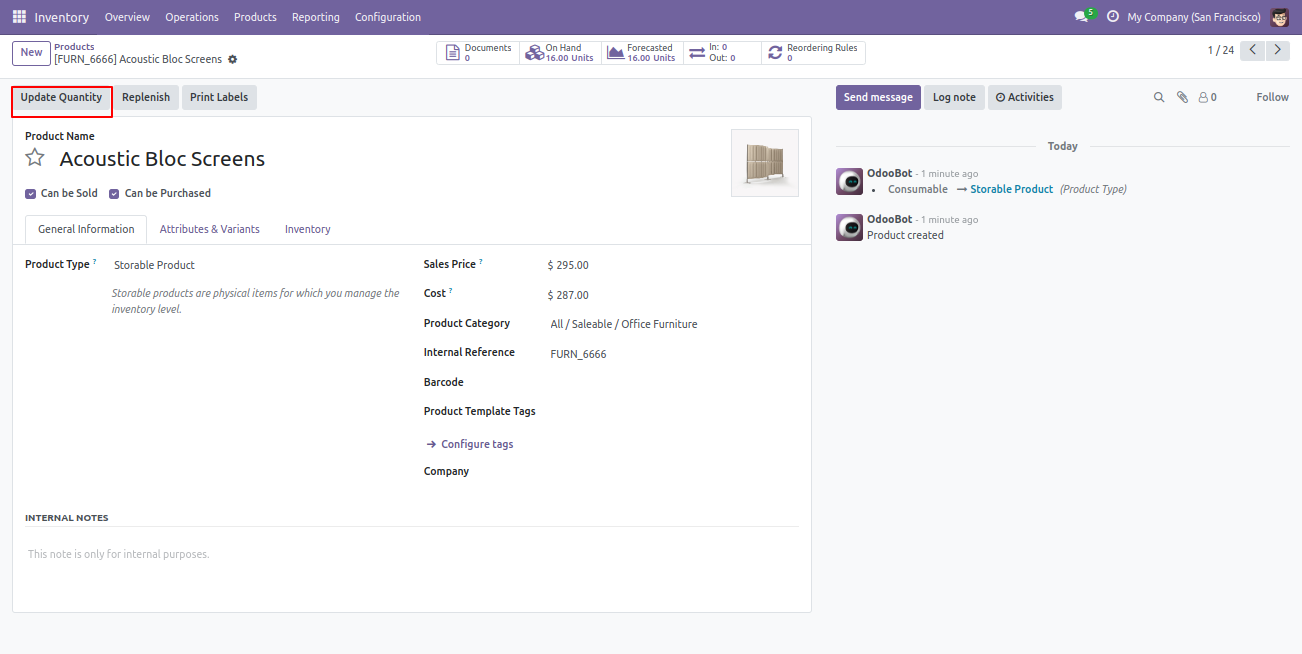Screen dimensions: 1302x654
Task: Open the Company dropdown field
Action: click(x=673, y=471)
